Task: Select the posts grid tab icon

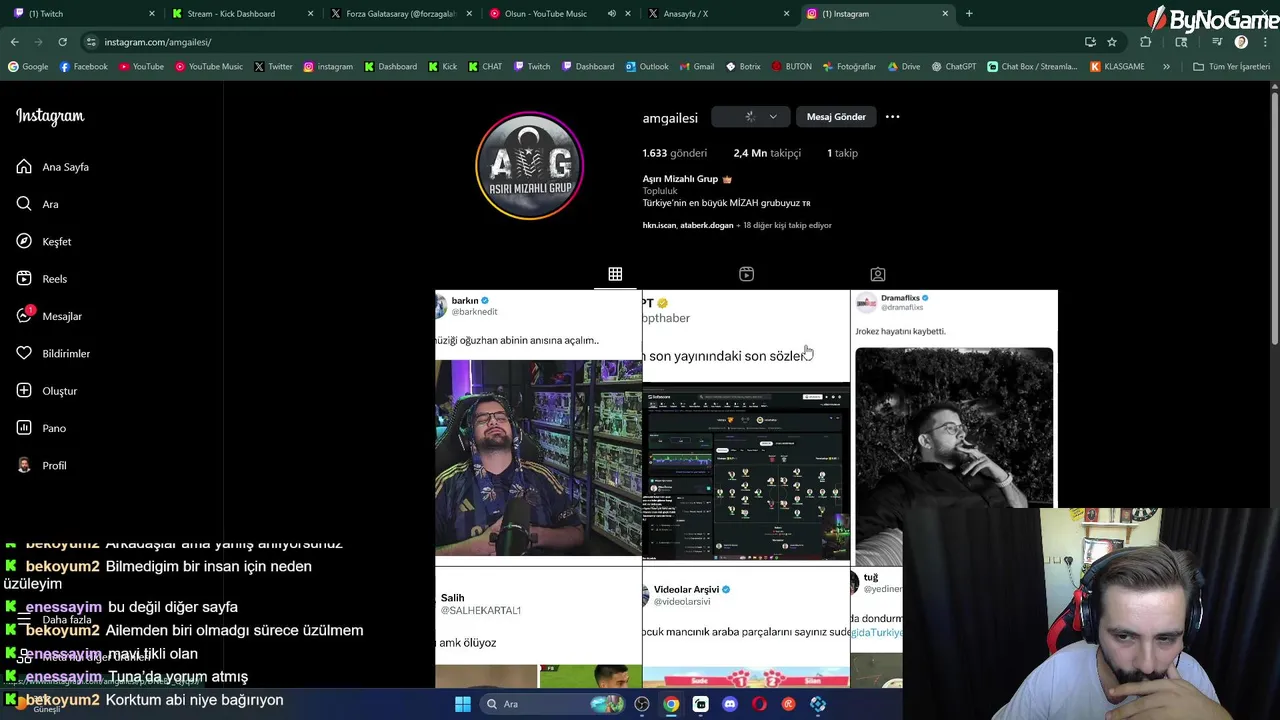Action: [615, 274]
